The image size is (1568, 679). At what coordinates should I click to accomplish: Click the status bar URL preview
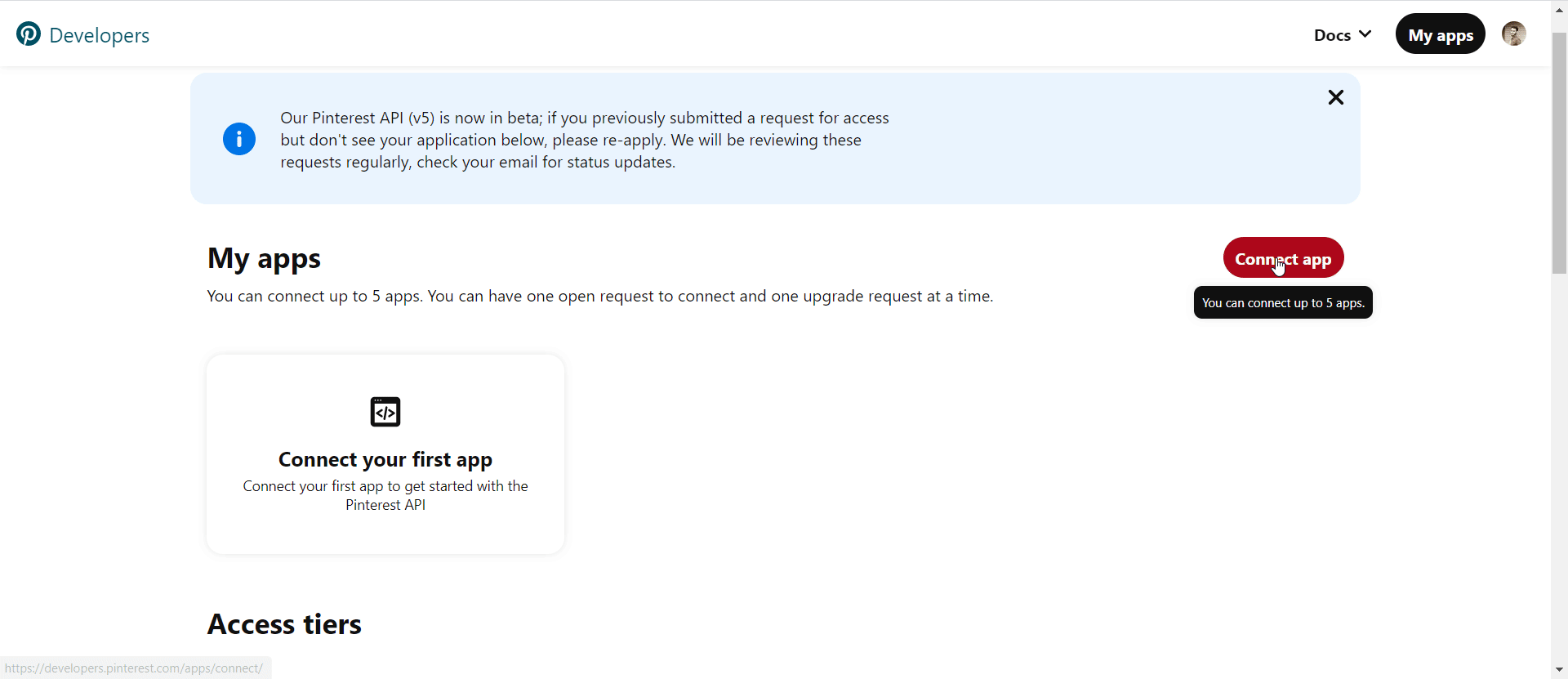[135, 668]
